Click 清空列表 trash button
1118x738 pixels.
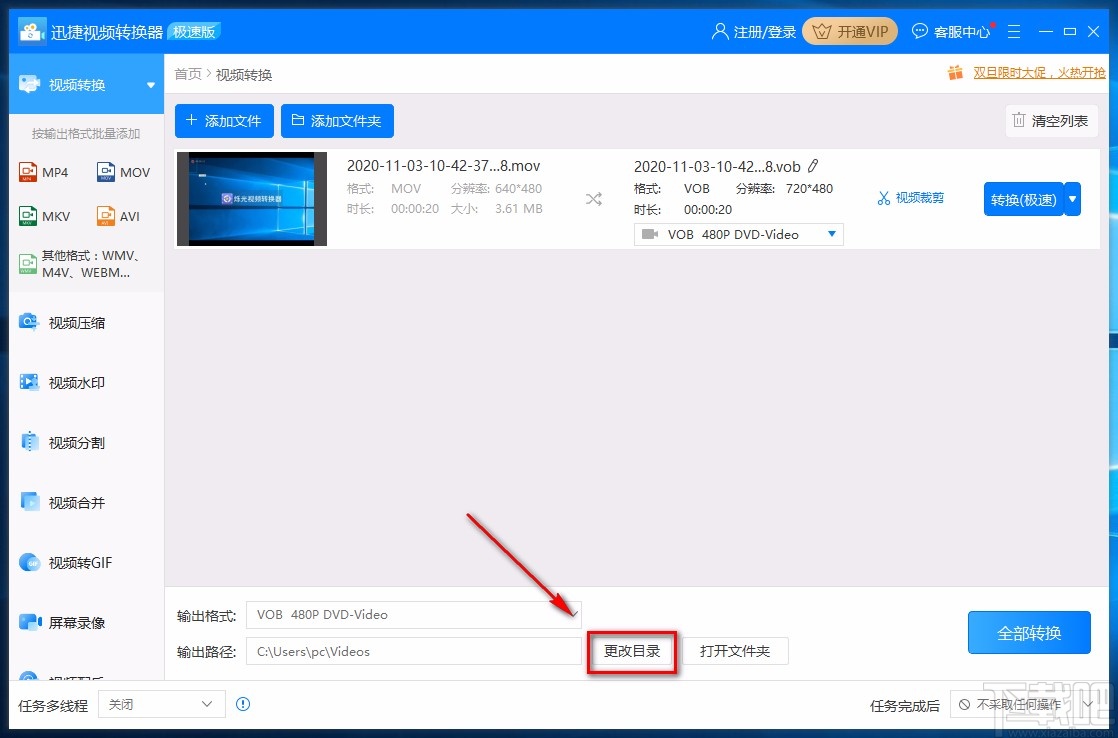point(1051,121)
